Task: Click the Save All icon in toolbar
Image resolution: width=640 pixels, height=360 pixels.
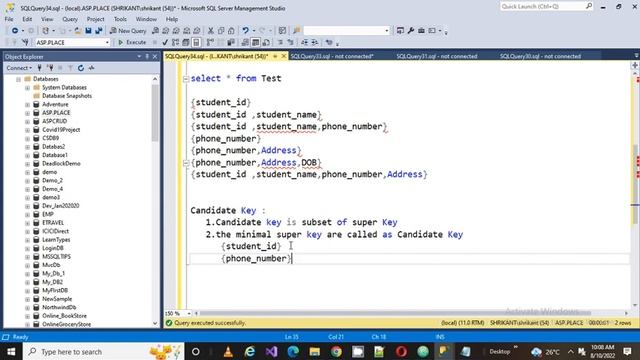Action: 99,31
